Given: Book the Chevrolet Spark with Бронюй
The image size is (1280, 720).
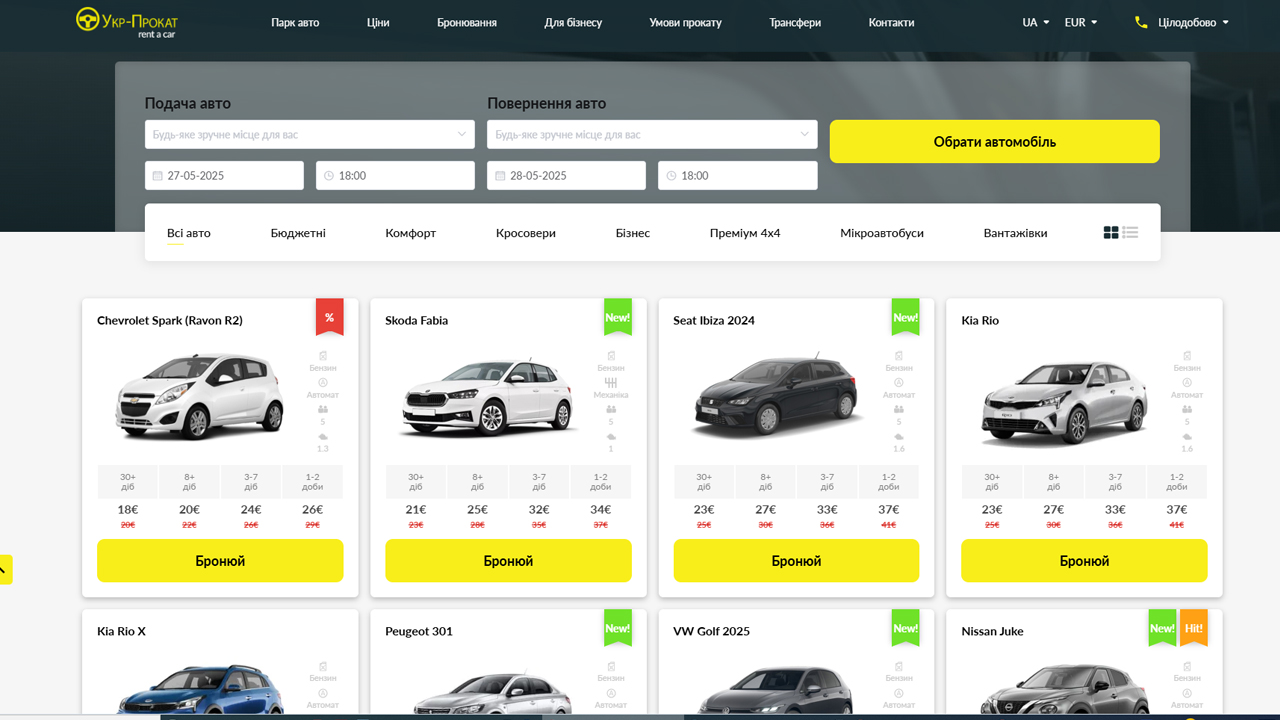Looking at the screenshot, I should (220, 561).
